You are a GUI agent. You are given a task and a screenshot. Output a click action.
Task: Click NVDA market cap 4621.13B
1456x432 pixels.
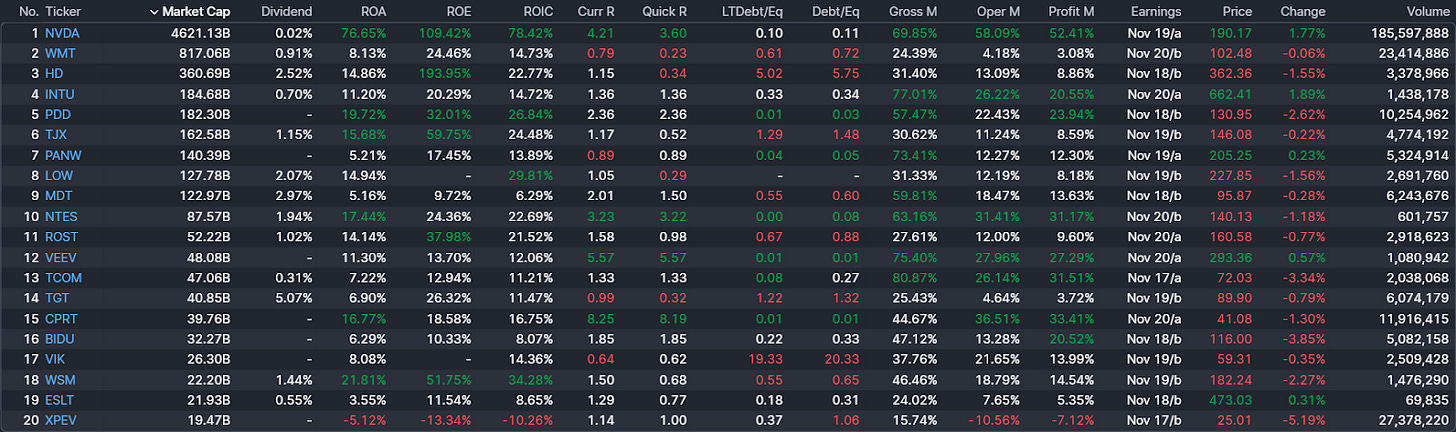pyautogui.click(x=201, y=32)
